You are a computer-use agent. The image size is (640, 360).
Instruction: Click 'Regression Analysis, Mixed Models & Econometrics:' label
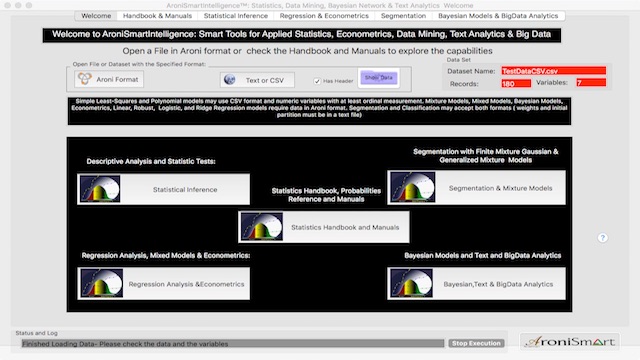[166, 256]
